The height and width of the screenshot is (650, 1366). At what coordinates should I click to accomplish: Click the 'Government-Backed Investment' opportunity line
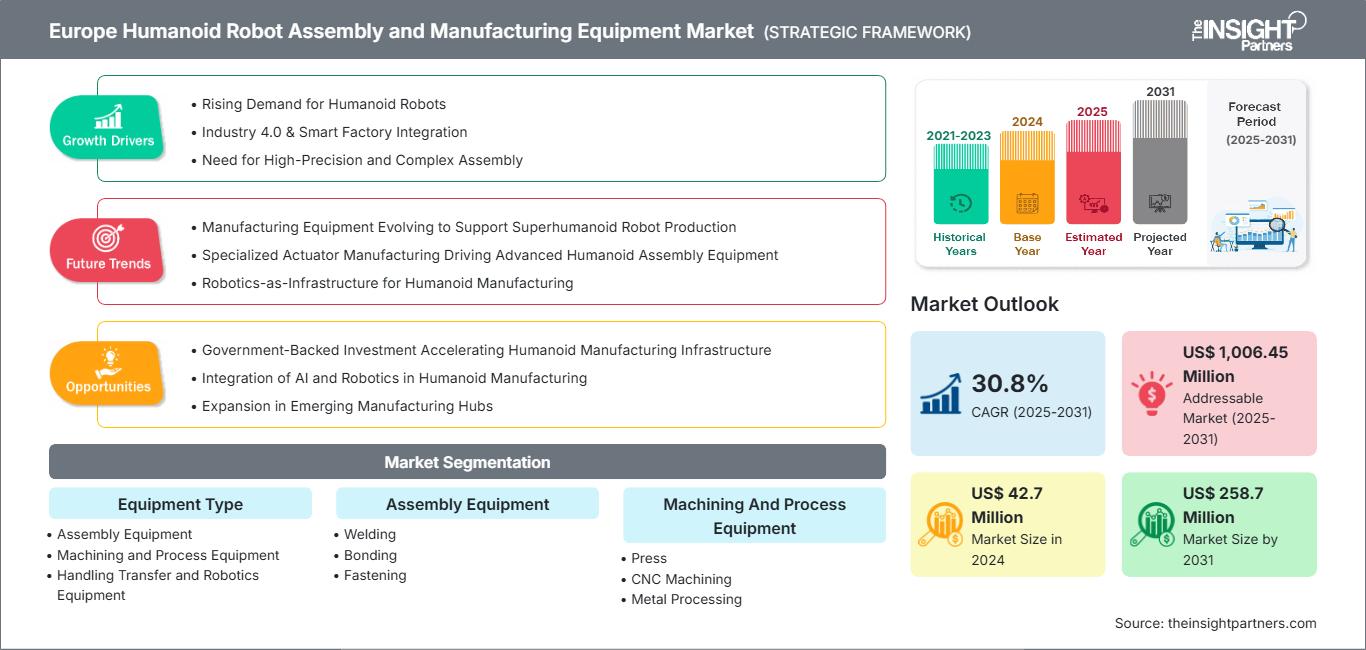pos(486,350)
